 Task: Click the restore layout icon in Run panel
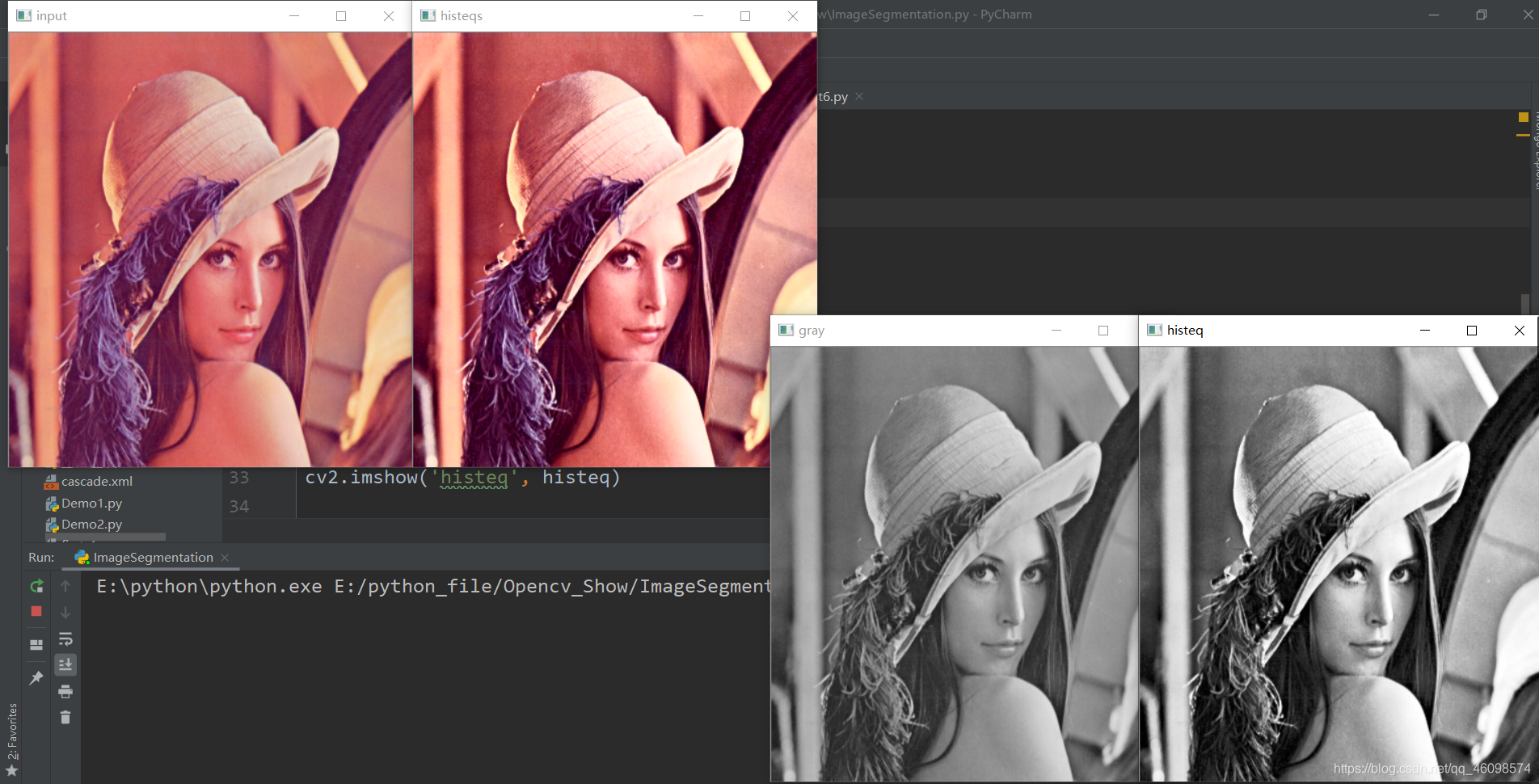click(x=36, y=645)
